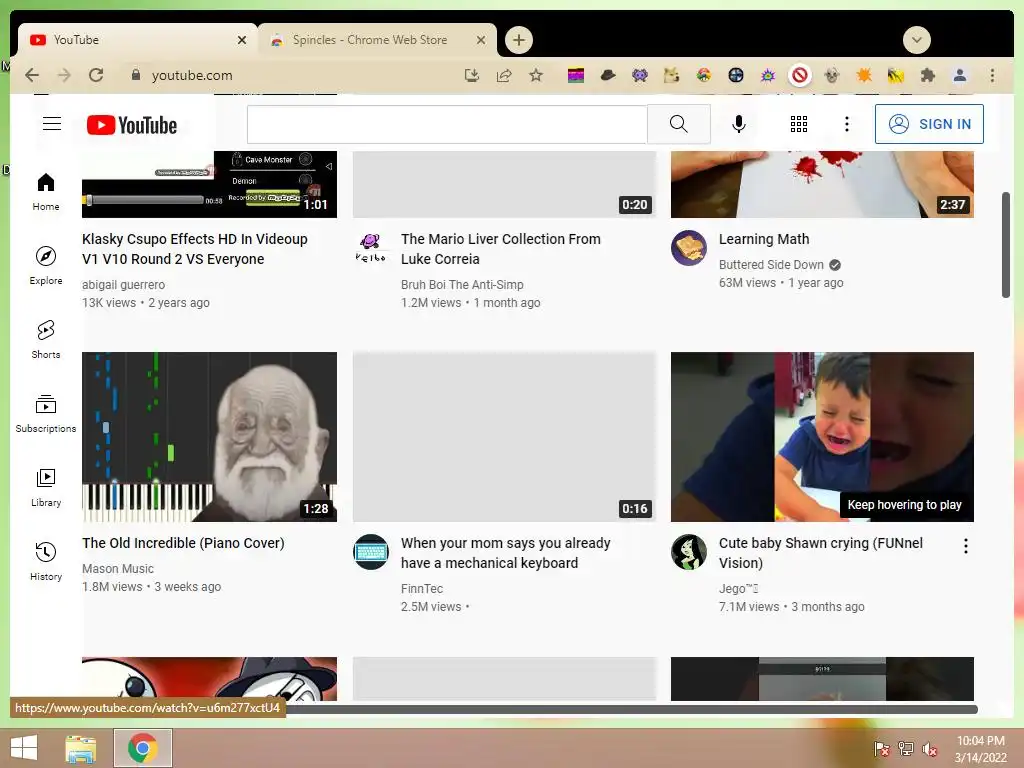
Task: Open the taskbar clock and date
Action: coord(980,749)
